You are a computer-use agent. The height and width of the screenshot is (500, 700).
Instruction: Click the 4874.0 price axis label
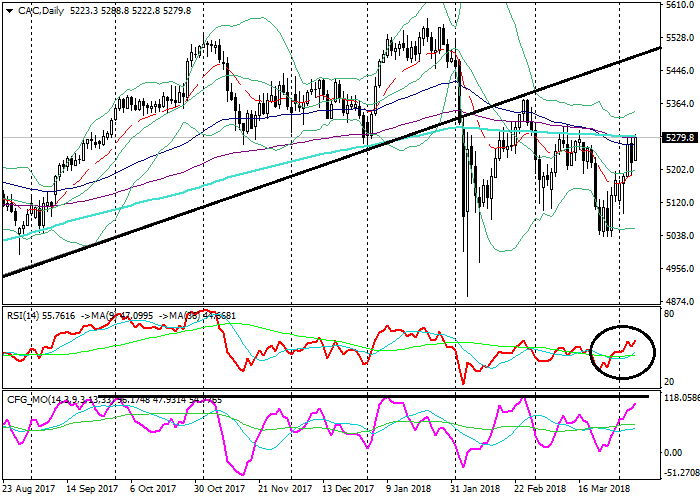coord(679,301)
